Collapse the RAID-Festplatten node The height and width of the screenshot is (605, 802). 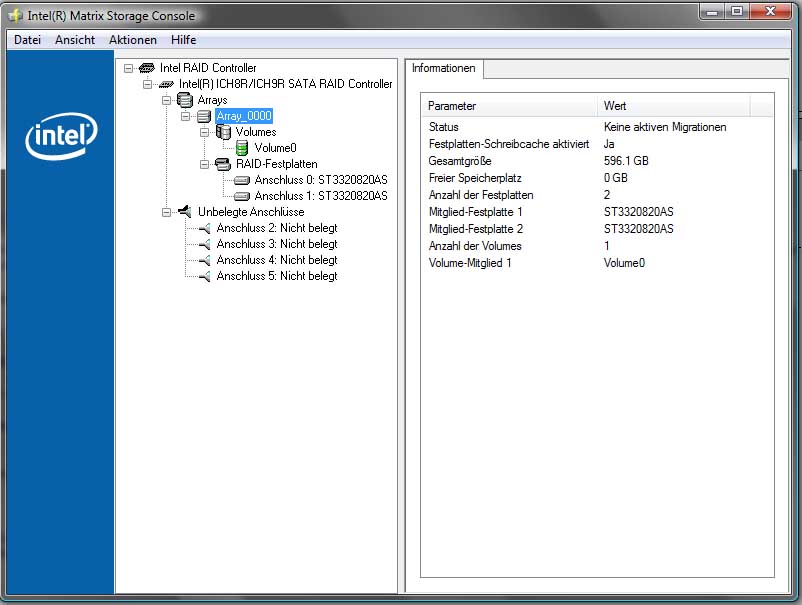[x=204, y=164]
